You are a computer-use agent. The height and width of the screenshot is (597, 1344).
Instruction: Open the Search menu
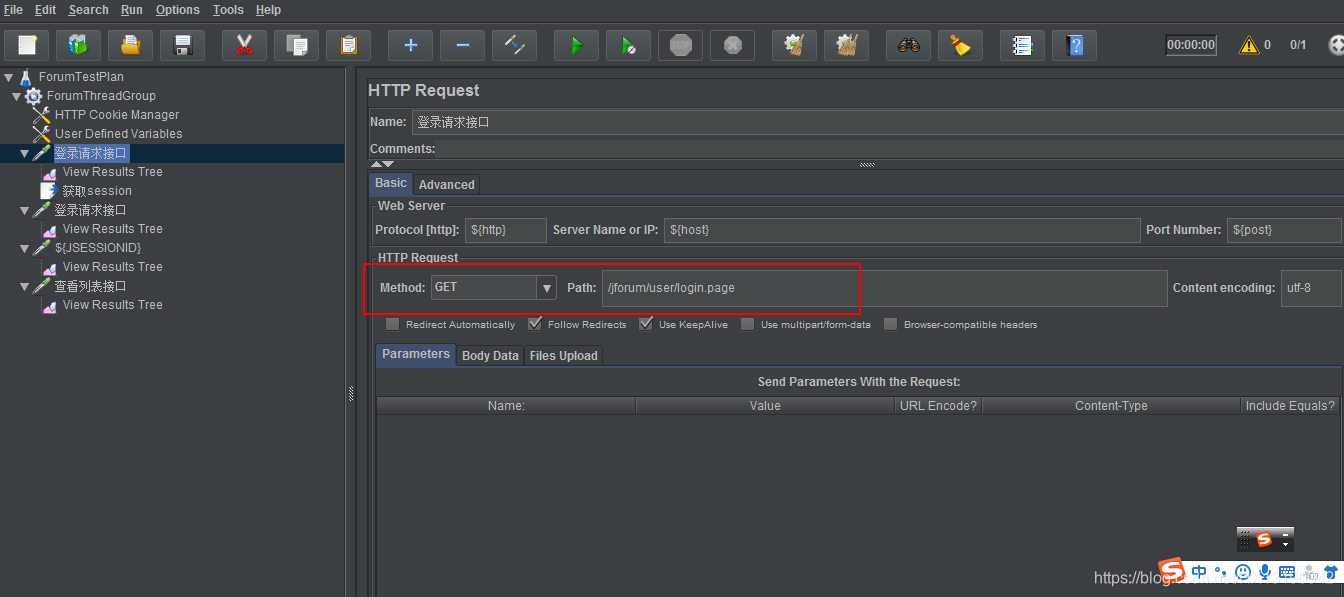pyautogui.click(x=88, y=10)
